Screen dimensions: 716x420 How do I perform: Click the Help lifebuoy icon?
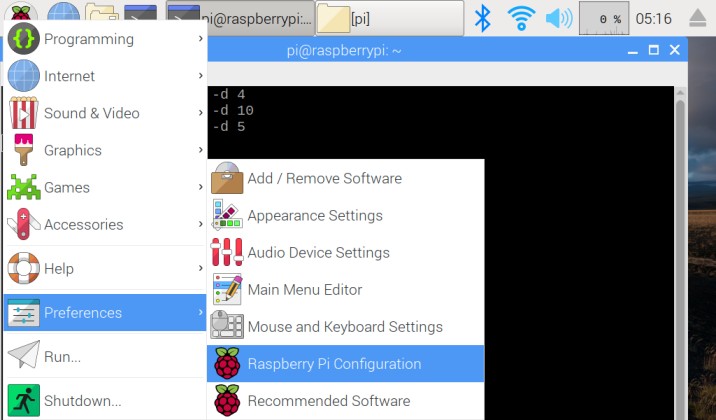[x=23, y=268]
